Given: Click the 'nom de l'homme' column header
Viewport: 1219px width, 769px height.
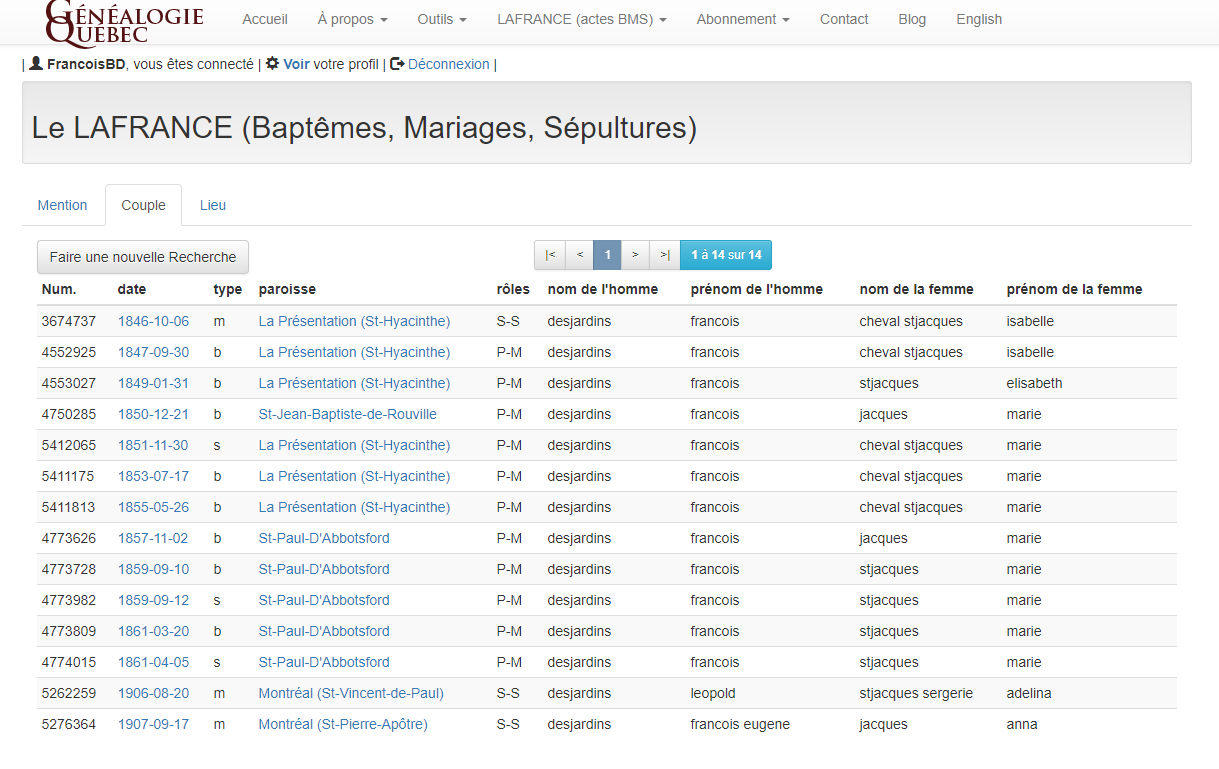Looking at the screenshot, I should coord(603,289).
